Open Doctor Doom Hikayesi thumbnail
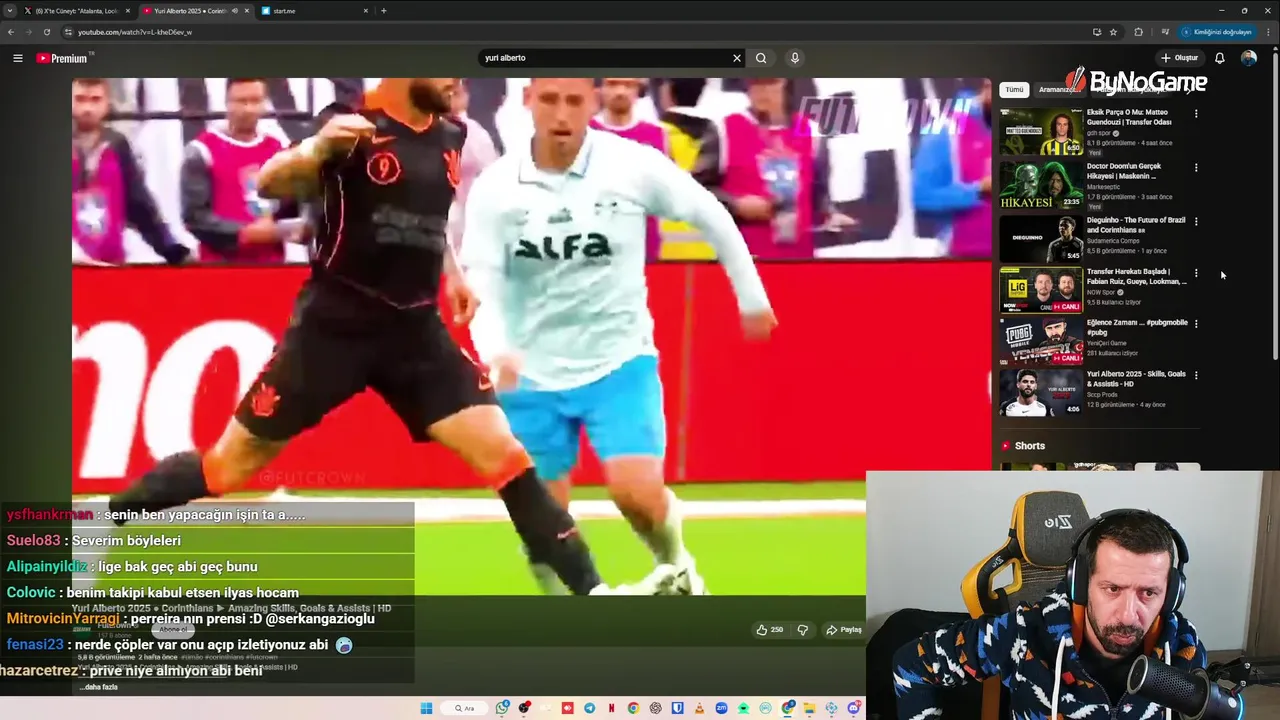 tap(1041, 186)
